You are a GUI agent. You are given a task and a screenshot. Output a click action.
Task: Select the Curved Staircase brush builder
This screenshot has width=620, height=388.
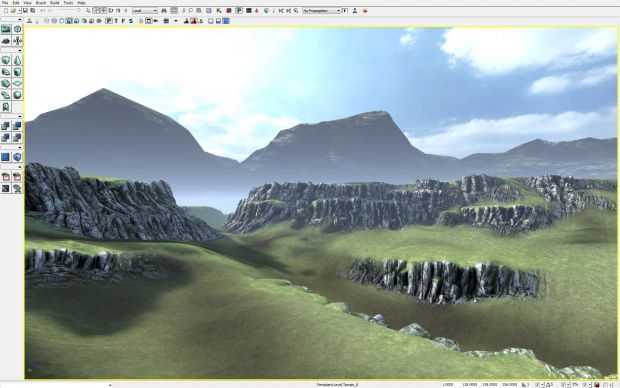6,72
